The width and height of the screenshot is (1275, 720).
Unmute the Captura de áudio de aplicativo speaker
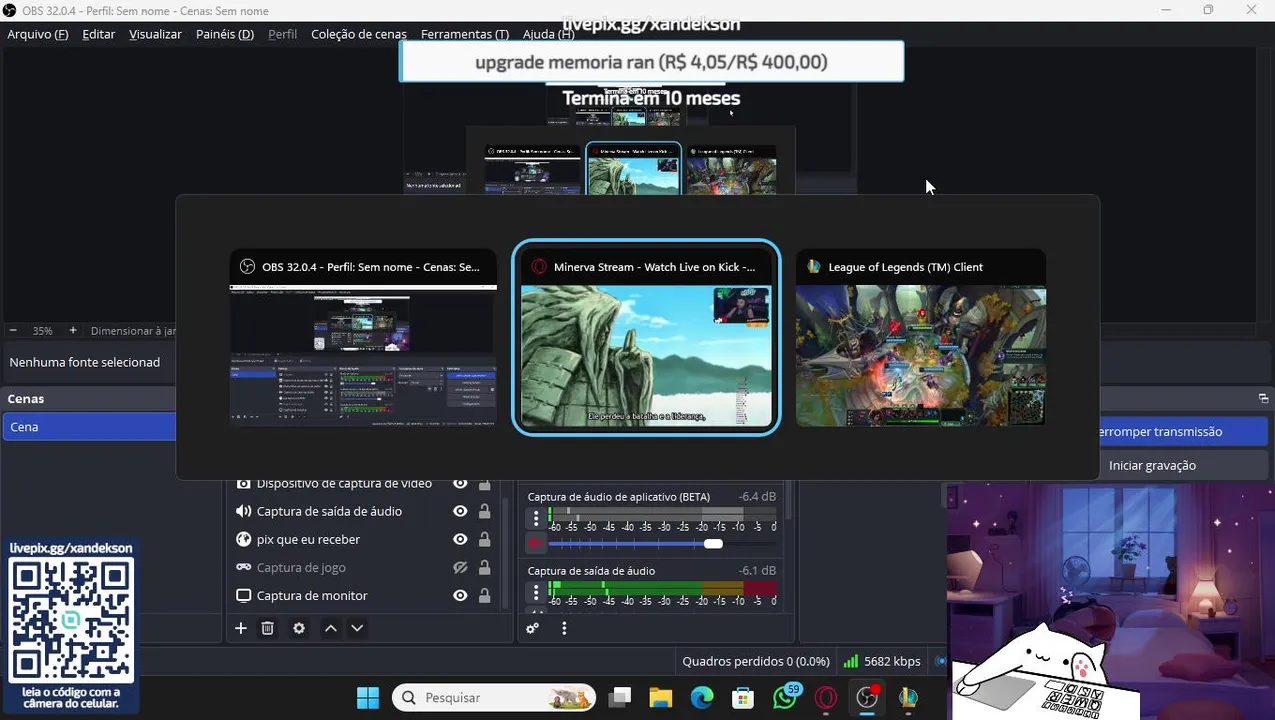click(536, 543)
